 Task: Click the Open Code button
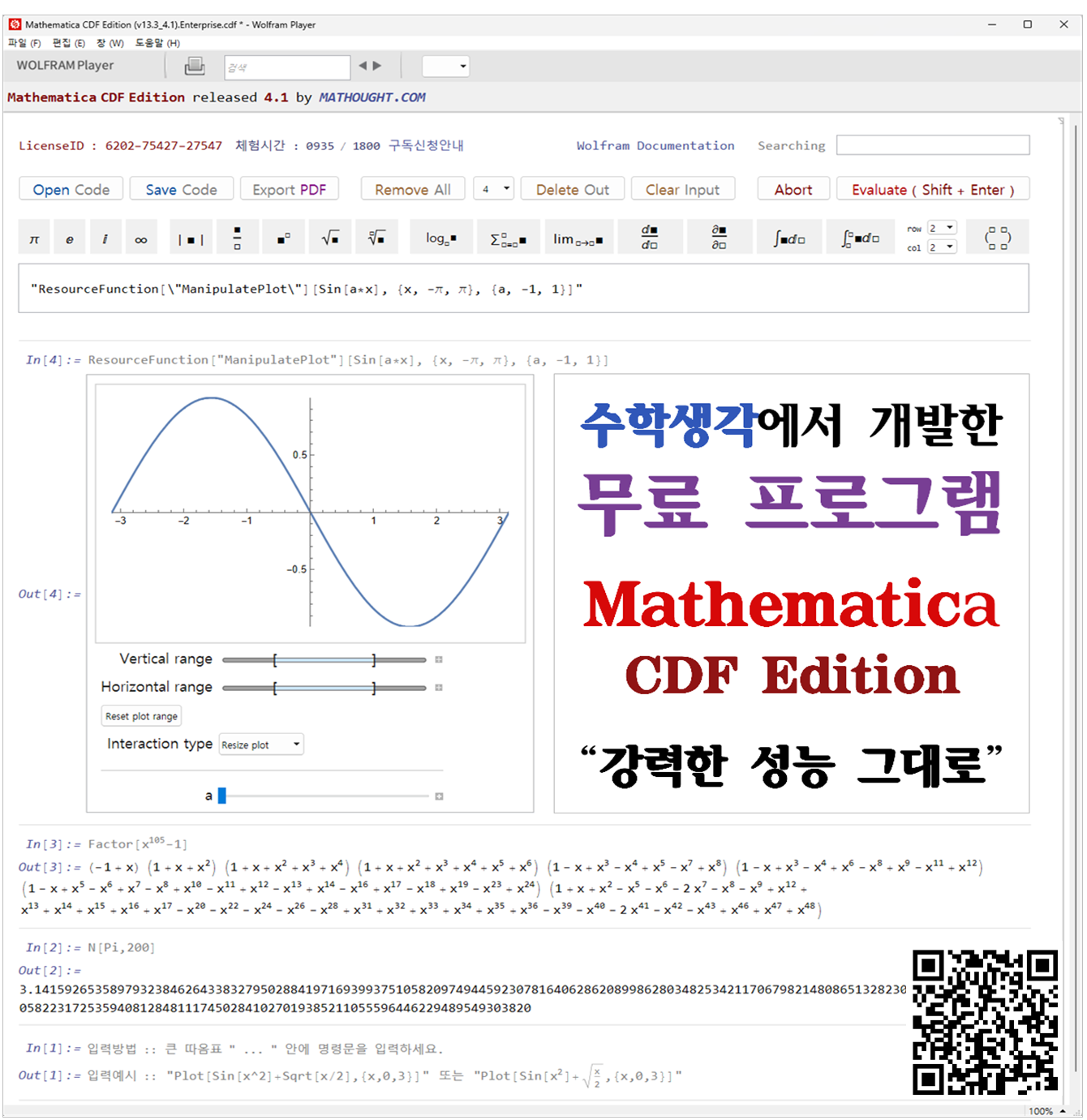click(x=71, y=189)
